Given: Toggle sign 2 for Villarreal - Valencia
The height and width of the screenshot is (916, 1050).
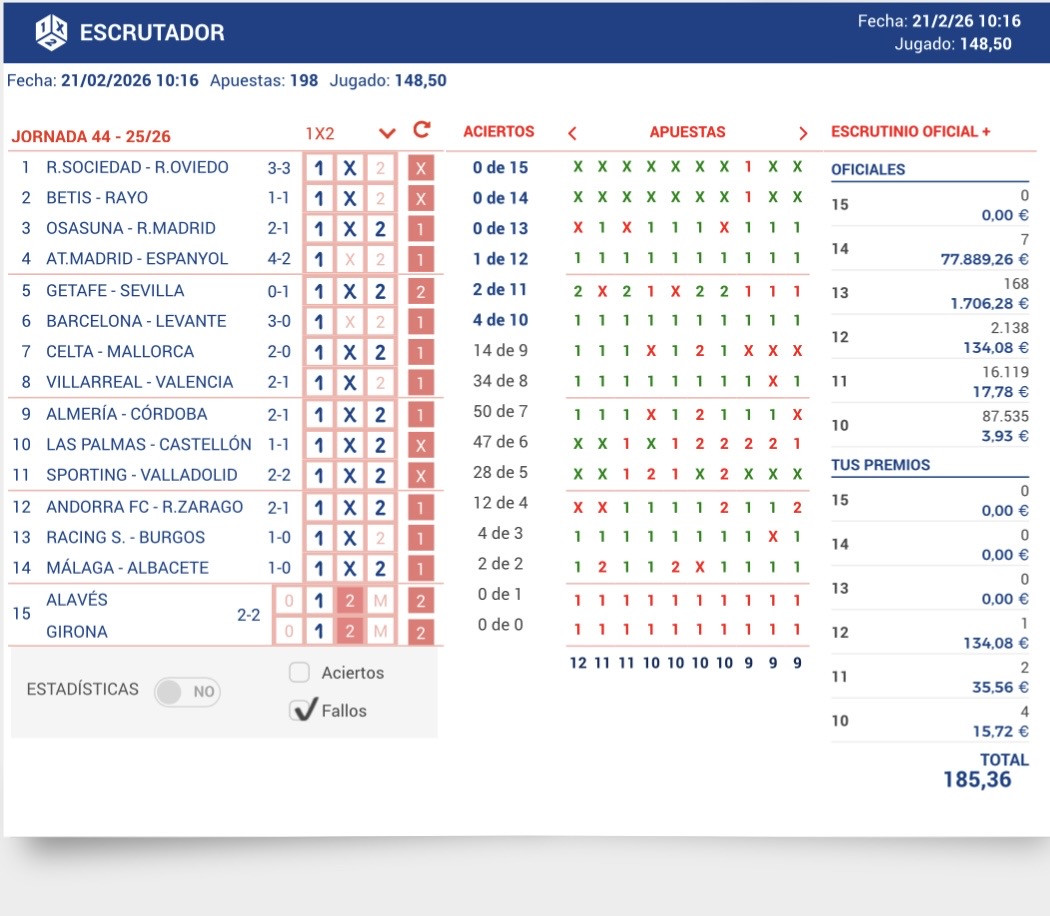Looking at the screenshot, I should click(x=380, y=383).
